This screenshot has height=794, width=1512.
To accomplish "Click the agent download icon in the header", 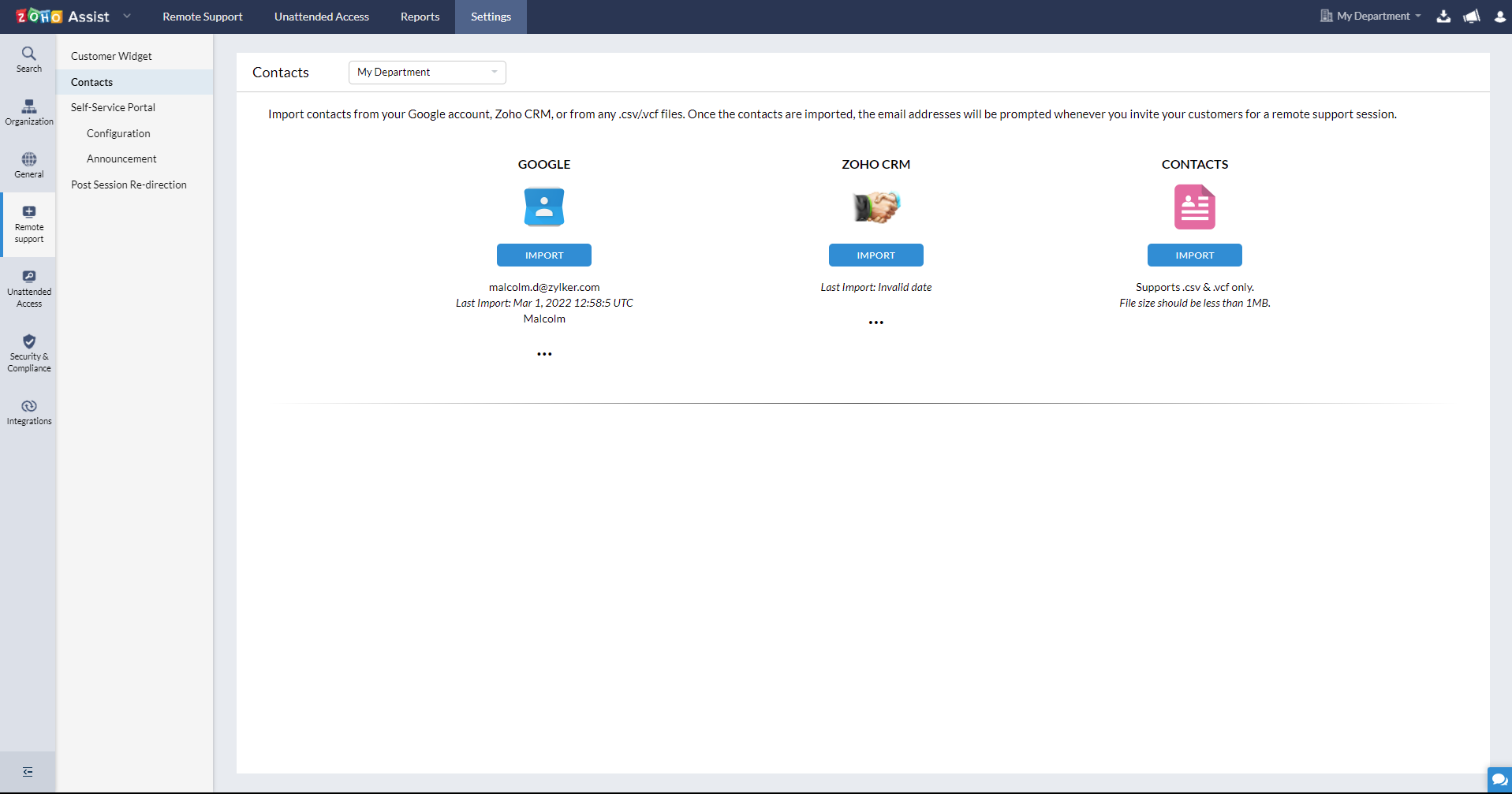I will pyautogui.click(x=1443, y=16).
